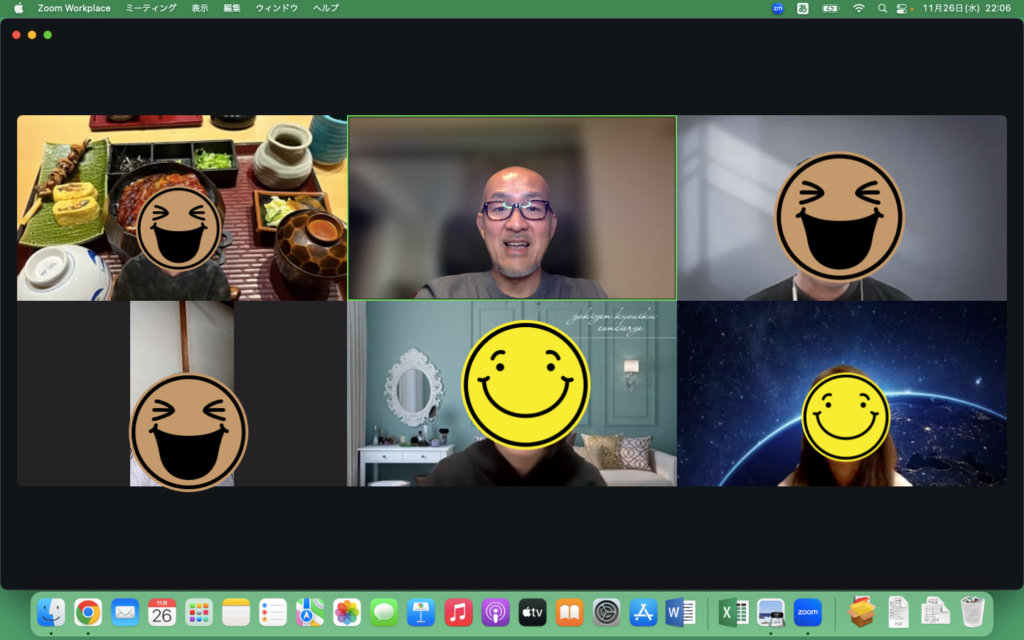
Task: Open Control Center from menu bar
Action: click(902, 8)
